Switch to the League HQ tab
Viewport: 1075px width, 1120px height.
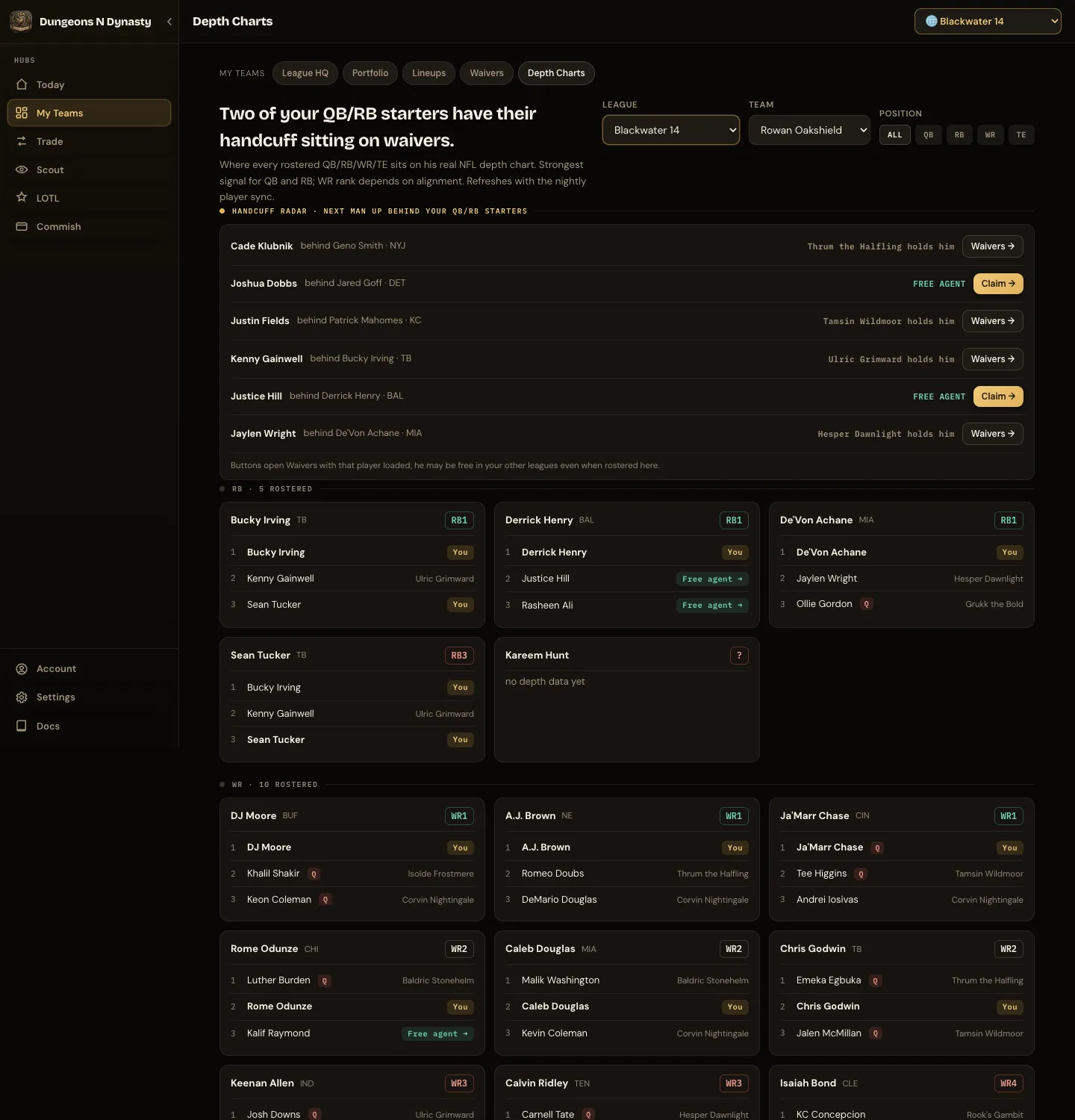(x=305, y=73)
